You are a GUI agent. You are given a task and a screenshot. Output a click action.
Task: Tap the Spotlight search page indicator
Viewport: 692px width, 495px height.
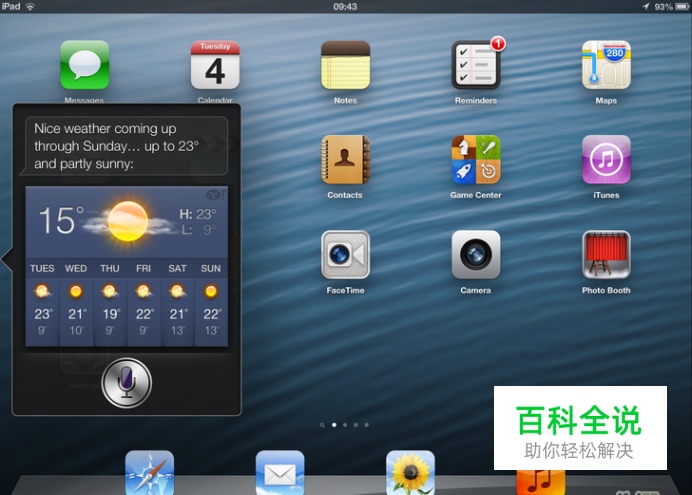click(322, 425)
